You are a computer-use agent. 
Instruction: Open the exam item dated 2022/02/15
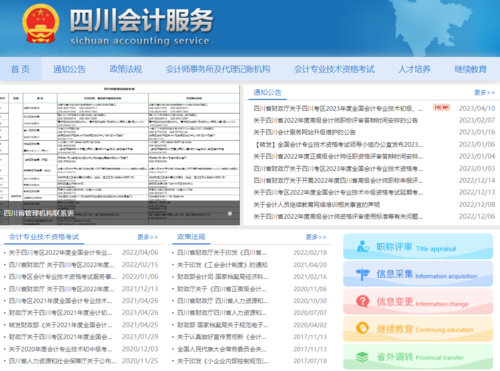tap(61, 265)
